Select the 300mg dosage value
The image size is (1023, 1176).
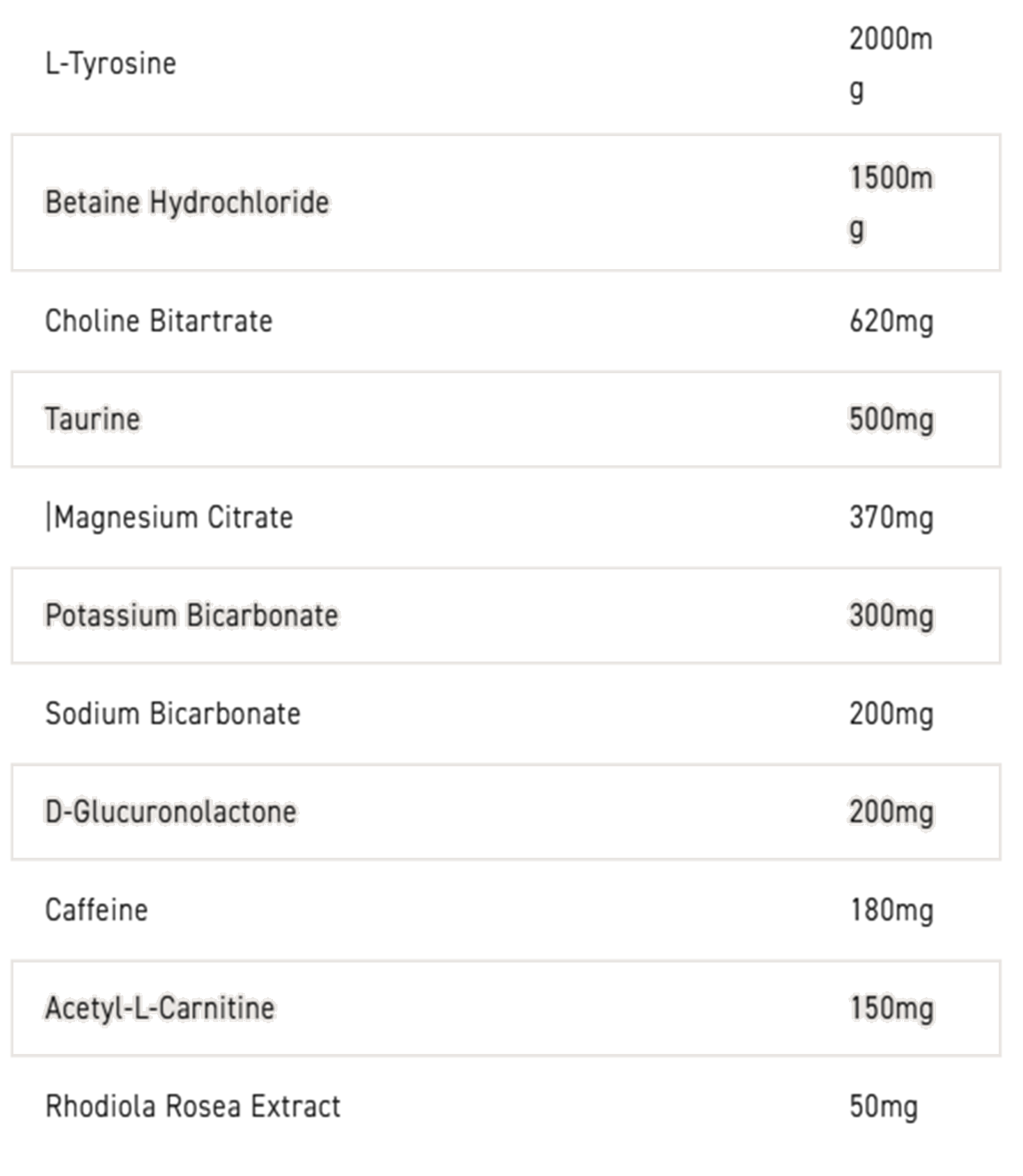point(891,616)
